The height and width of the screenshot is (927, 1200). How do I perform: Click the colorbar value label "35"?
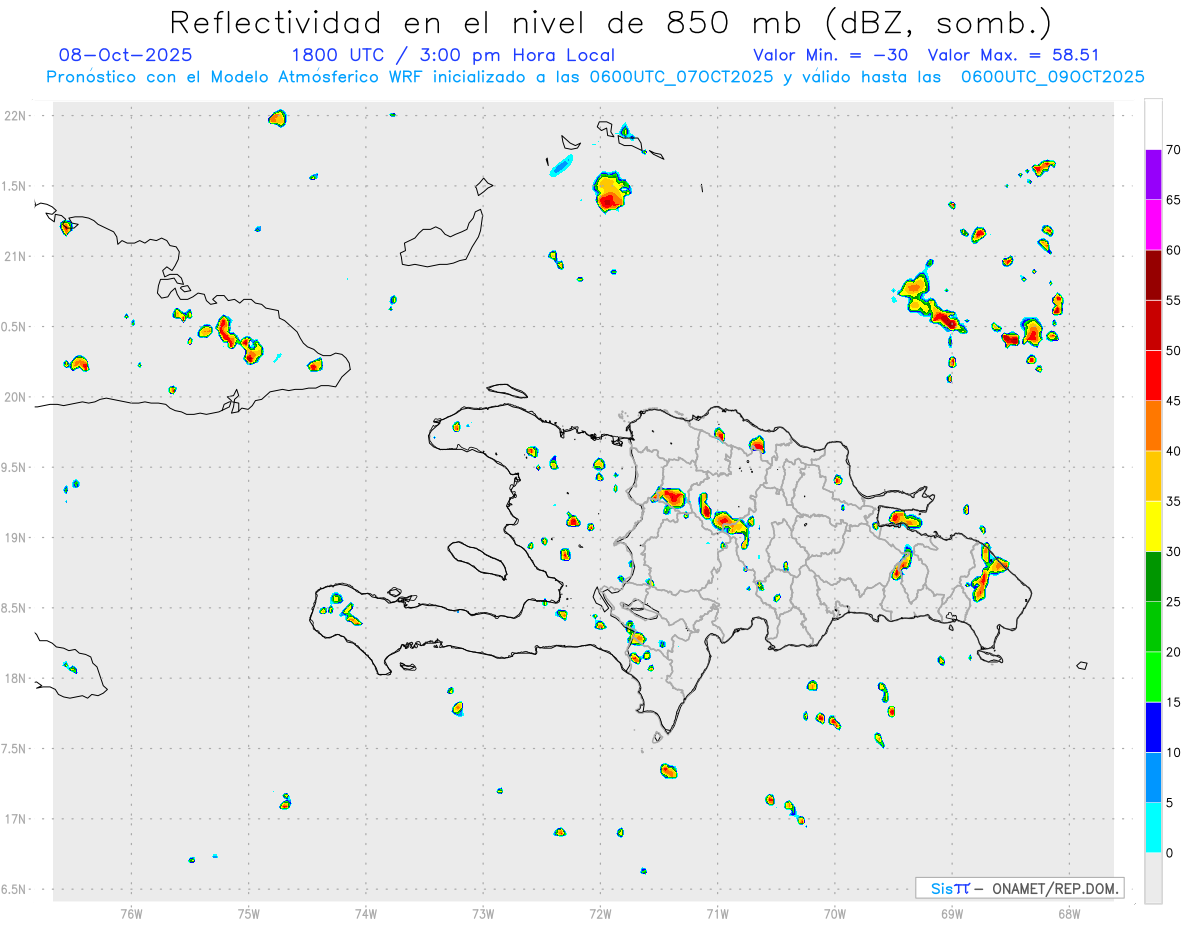pos(1174,501)
